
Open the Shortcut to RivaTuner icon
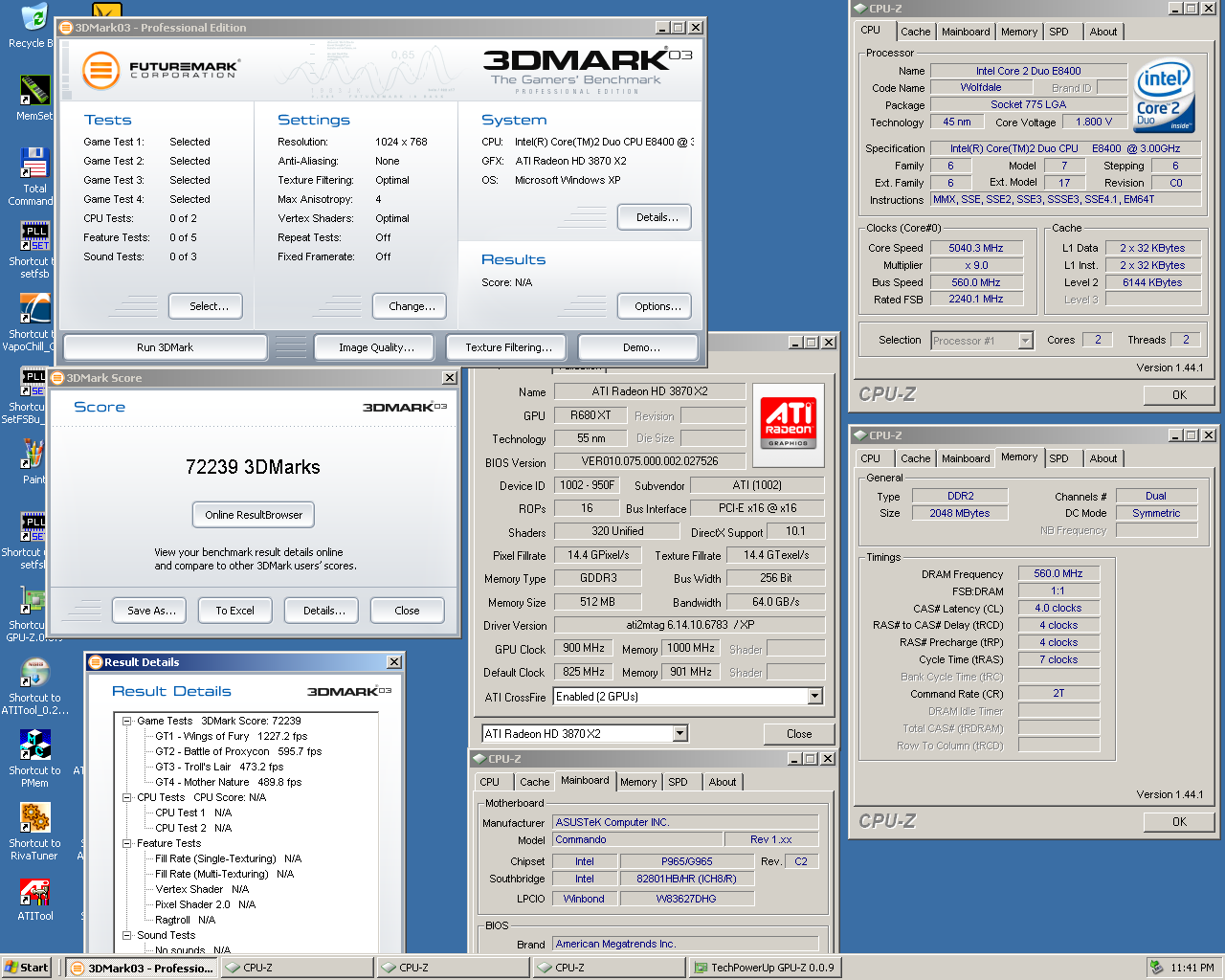click(x=35, y=818)
